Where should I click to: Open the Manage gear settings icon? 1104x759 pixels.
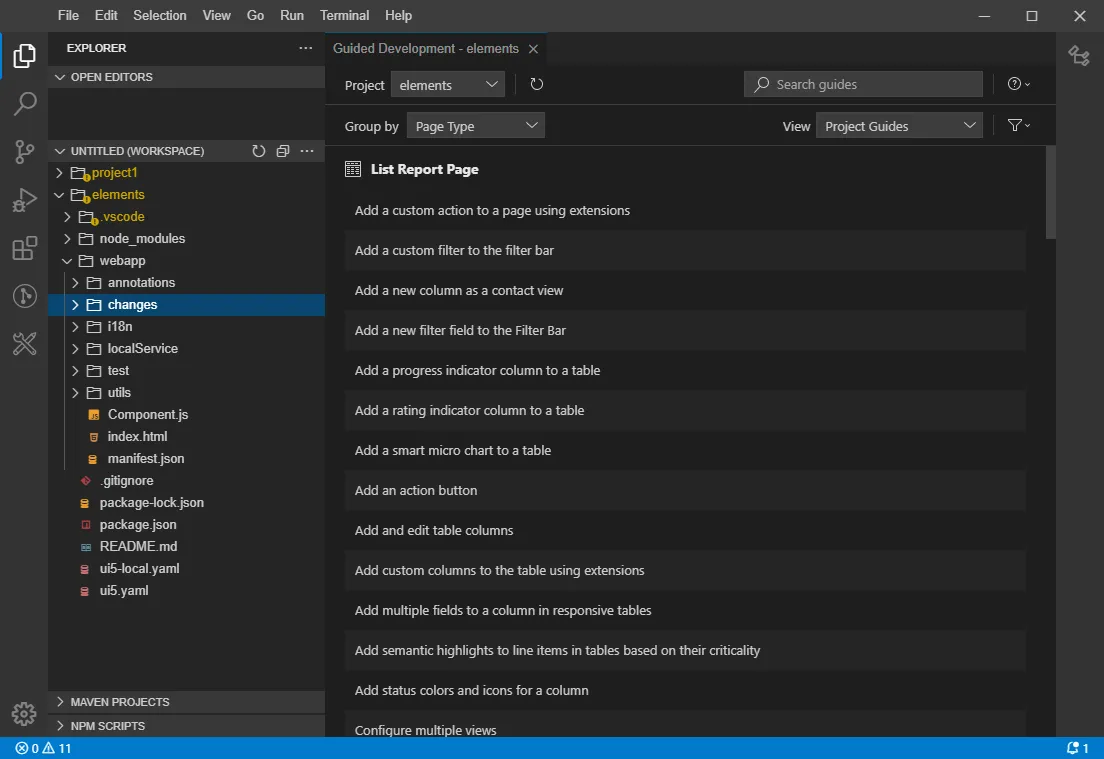click(x=24, y=714)
